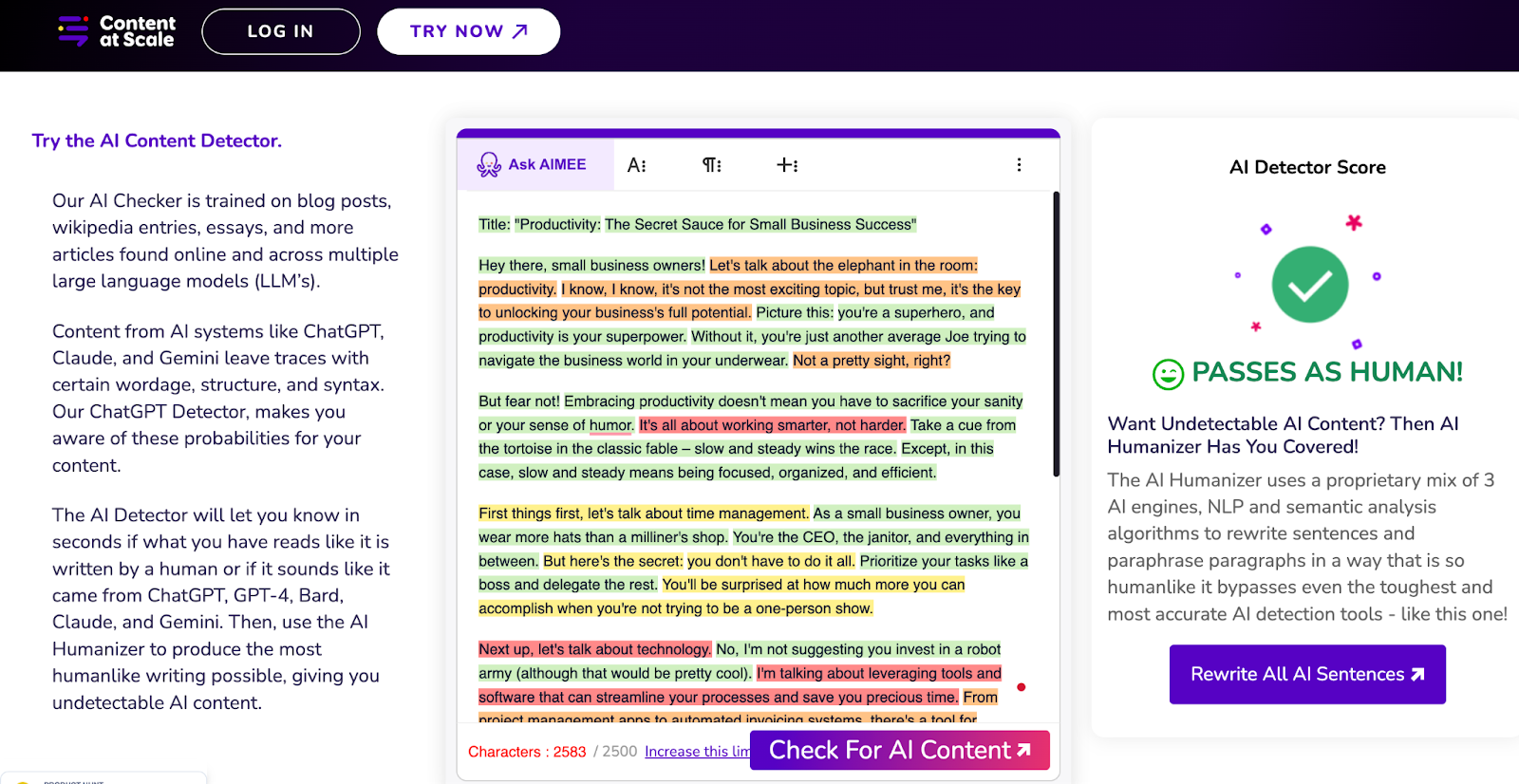Viewport: 1519px width, 784px height.
Task: Click the arrow icon in TRY NOW button
Action: tap(519, 31)
